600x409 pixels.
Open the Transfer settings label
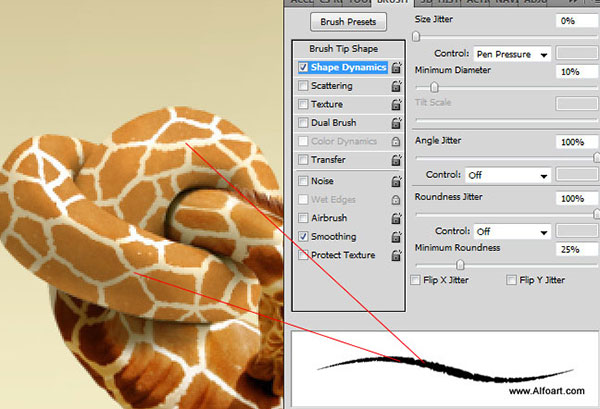click(x=328, y=160)
